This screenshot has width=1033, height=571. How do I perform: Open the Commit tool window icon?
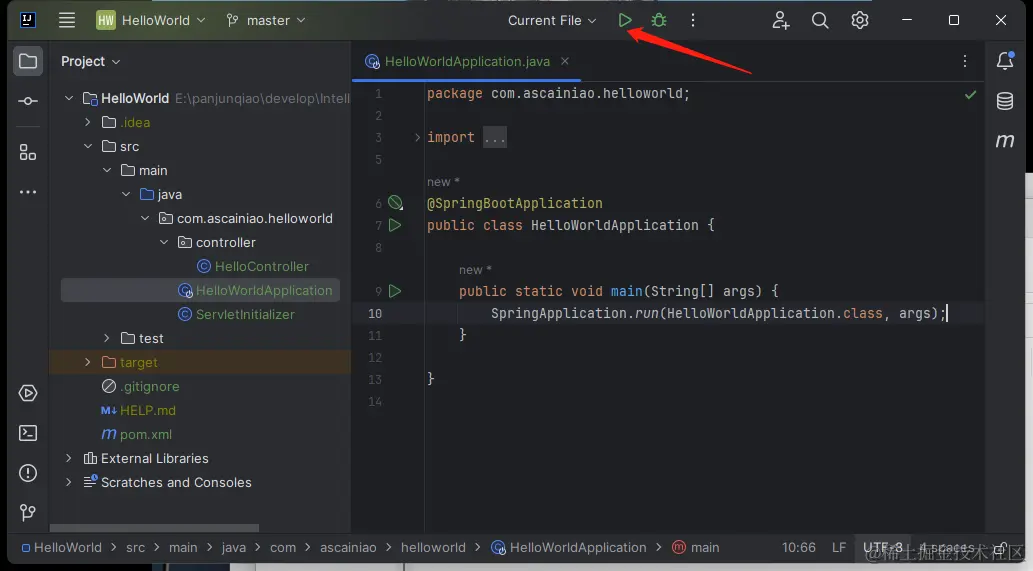(x=28, y=101)
